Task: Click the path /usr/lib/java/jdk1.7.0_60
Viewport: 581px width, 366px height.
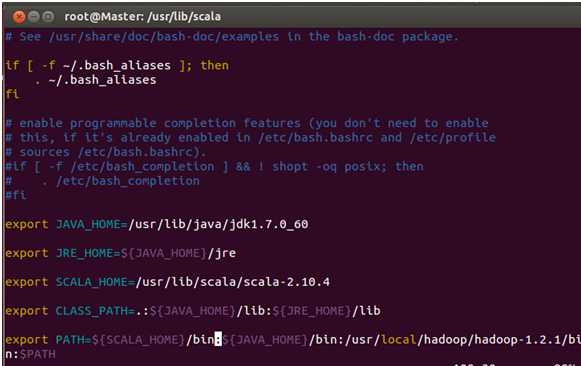Action: [218, 224]
